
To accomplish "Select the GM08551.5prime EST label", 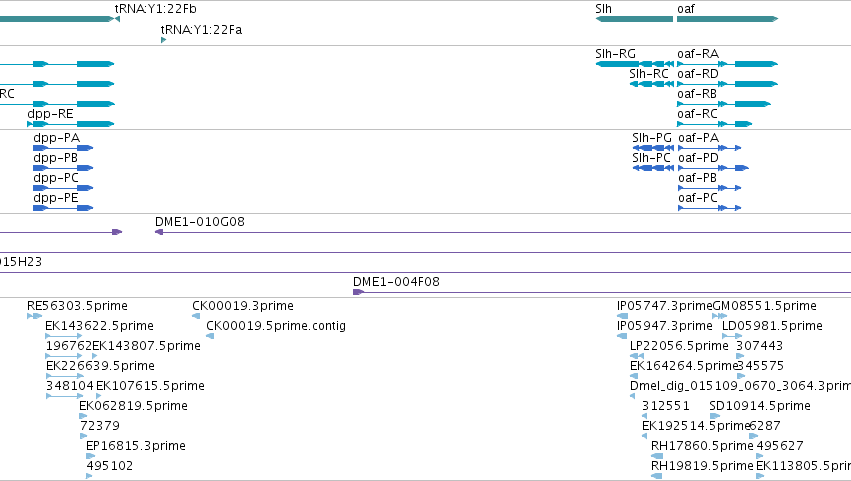I will [764, 306].
